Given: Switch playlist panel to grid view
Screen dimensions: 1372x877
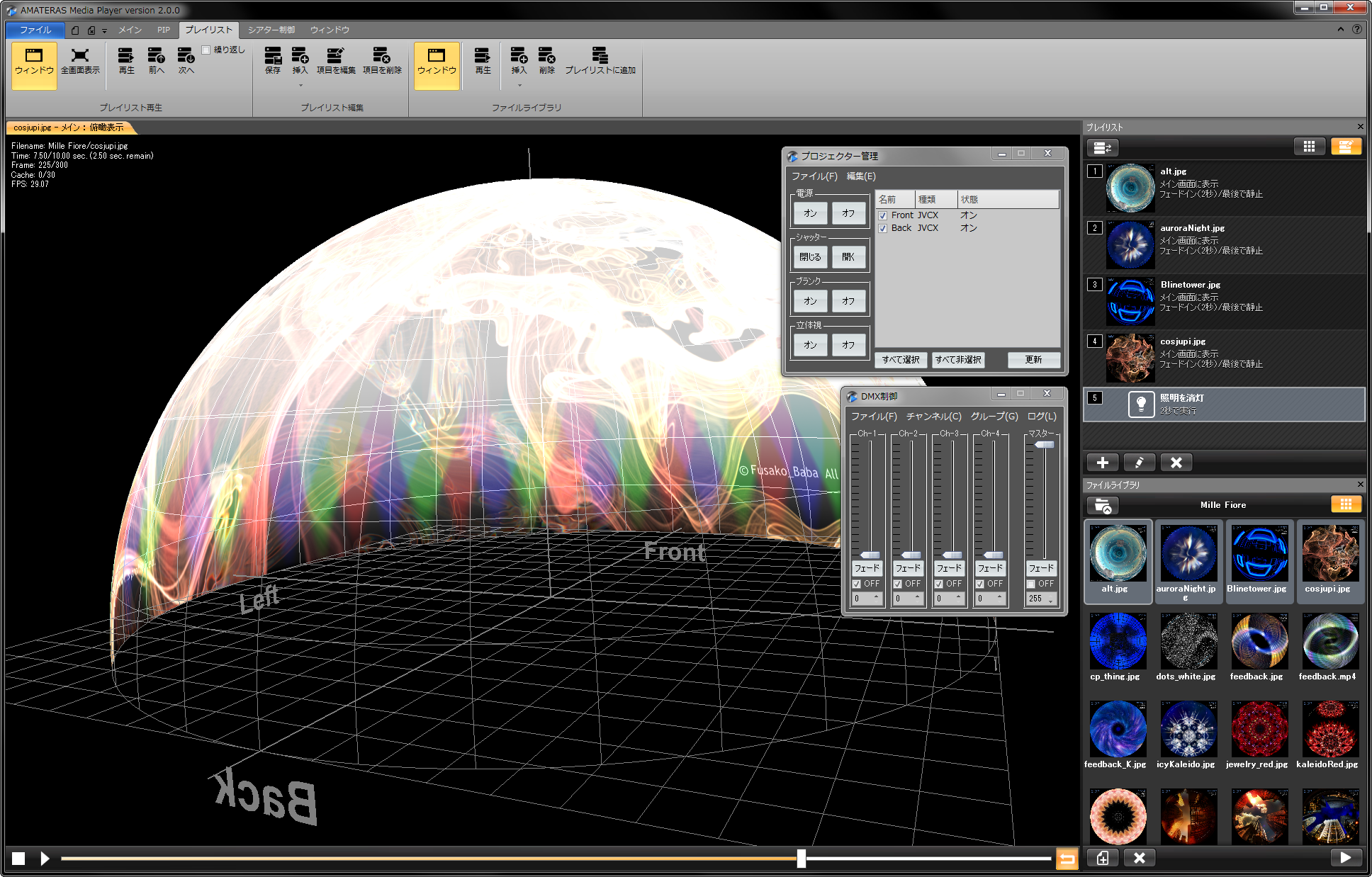Looking at the screenshot, I should 1309,147.
